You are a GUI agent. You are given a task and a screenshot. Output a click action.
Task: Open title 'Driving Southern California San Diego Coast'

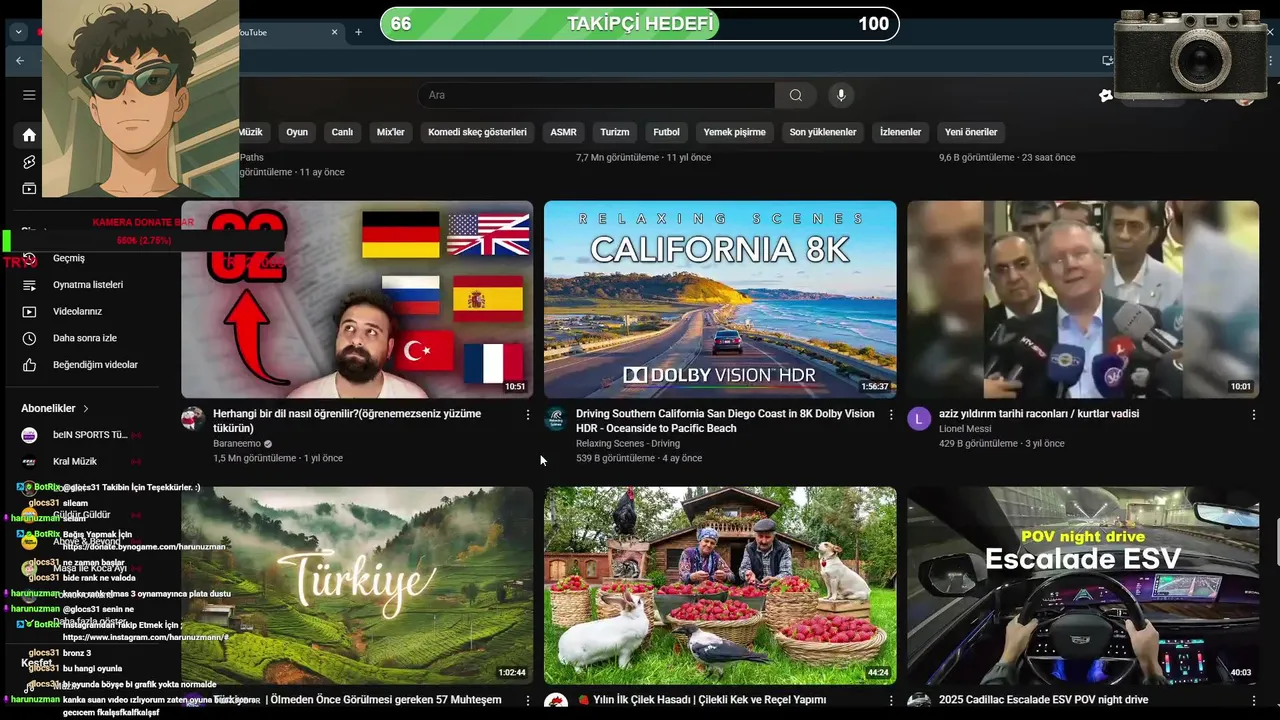725,421
